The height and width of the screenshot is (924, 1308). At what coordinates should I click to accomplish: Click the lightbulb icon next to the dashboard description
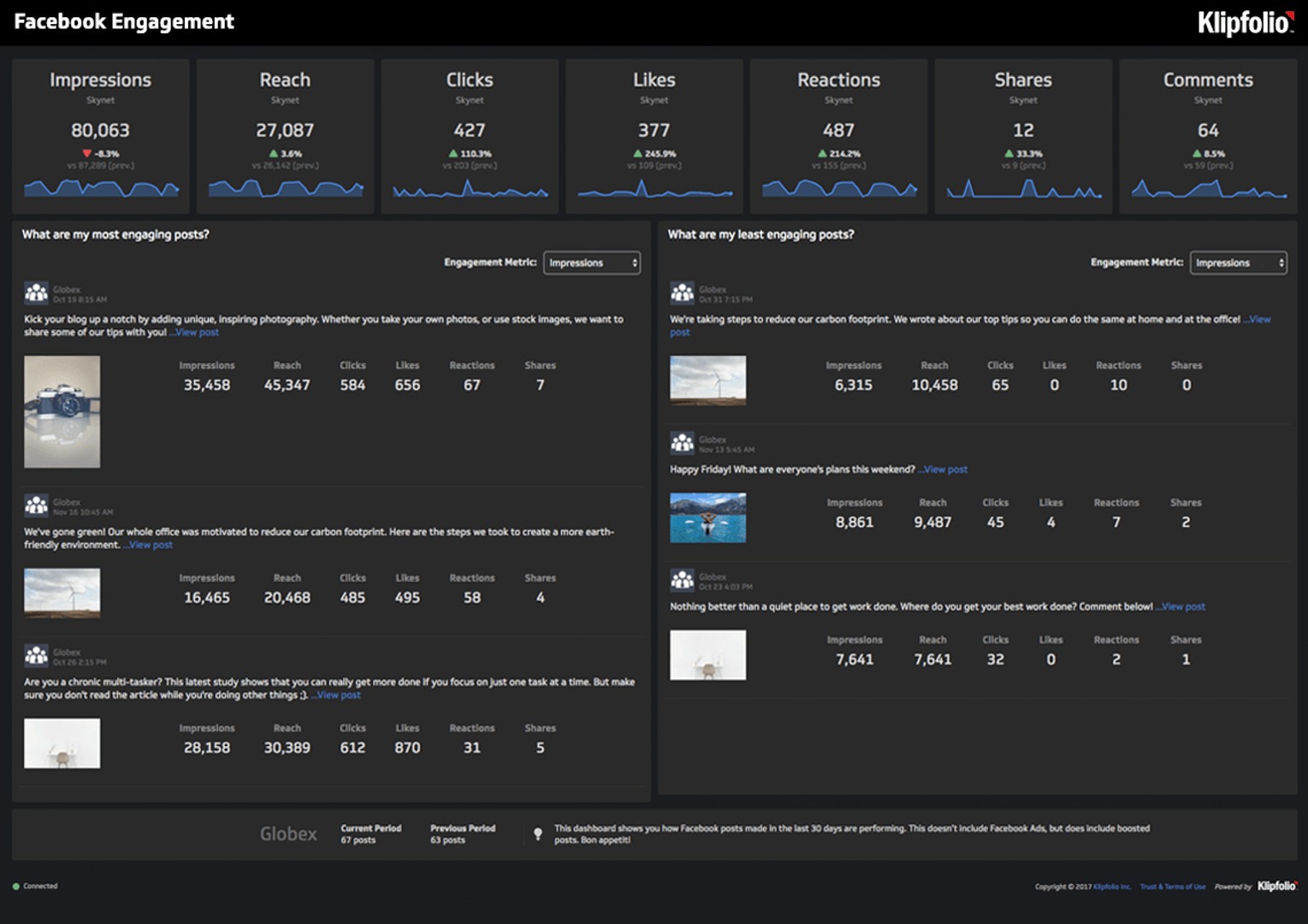tap(538, 832)
